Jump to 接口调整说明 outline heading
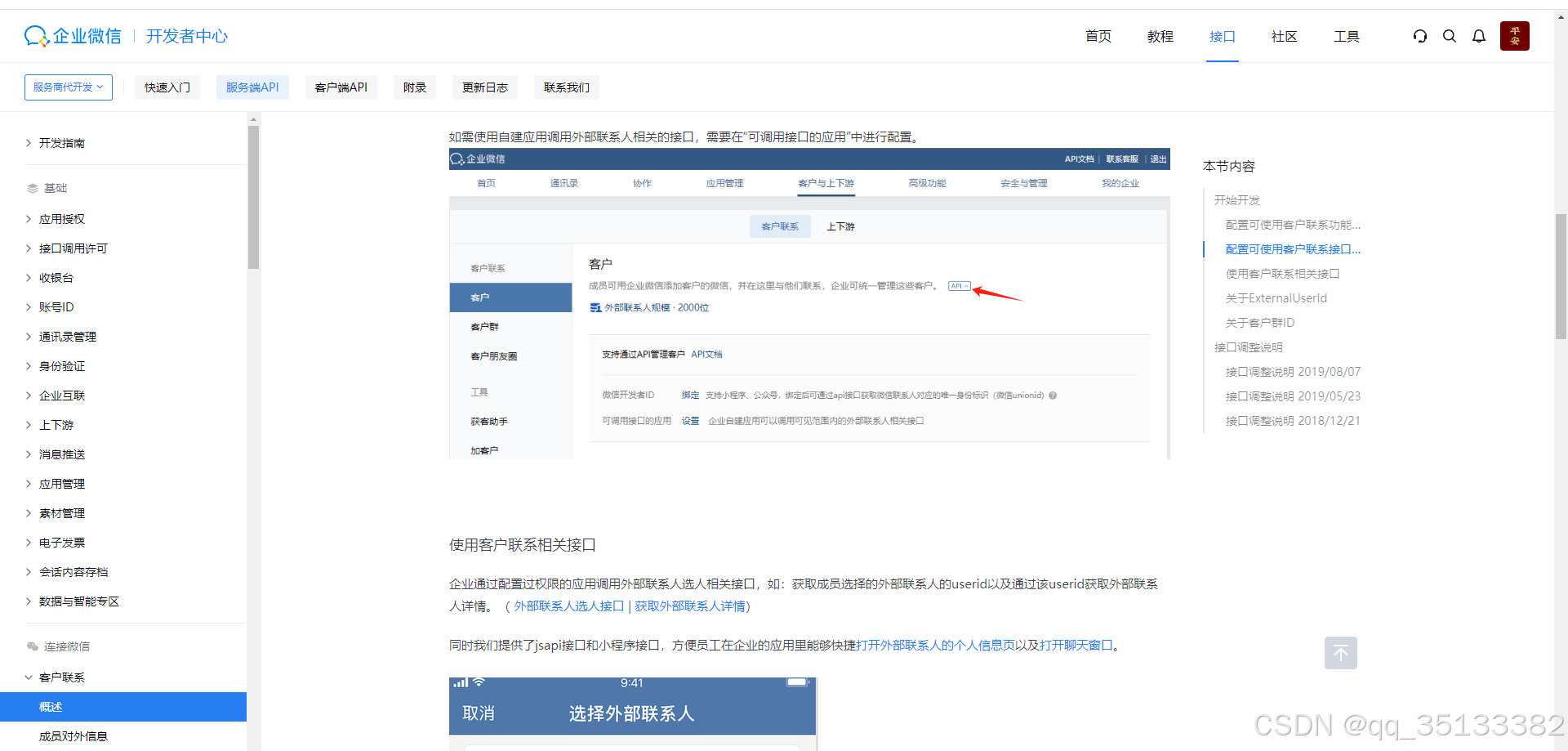 1249,347
